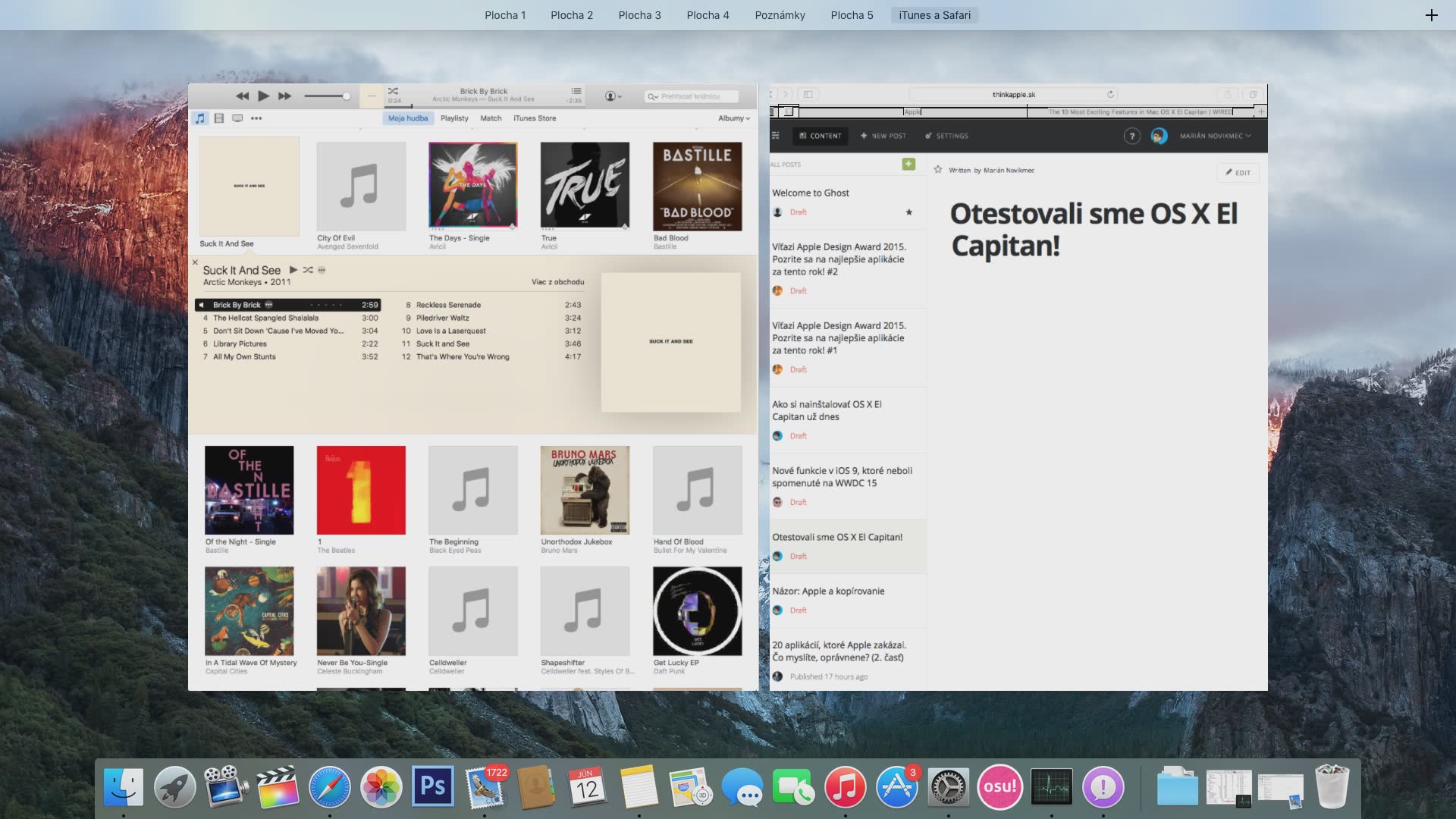The width and height of the screenshot is (1456, 819).
Task: Click the iTunes library search field
Action: [692, 96]
